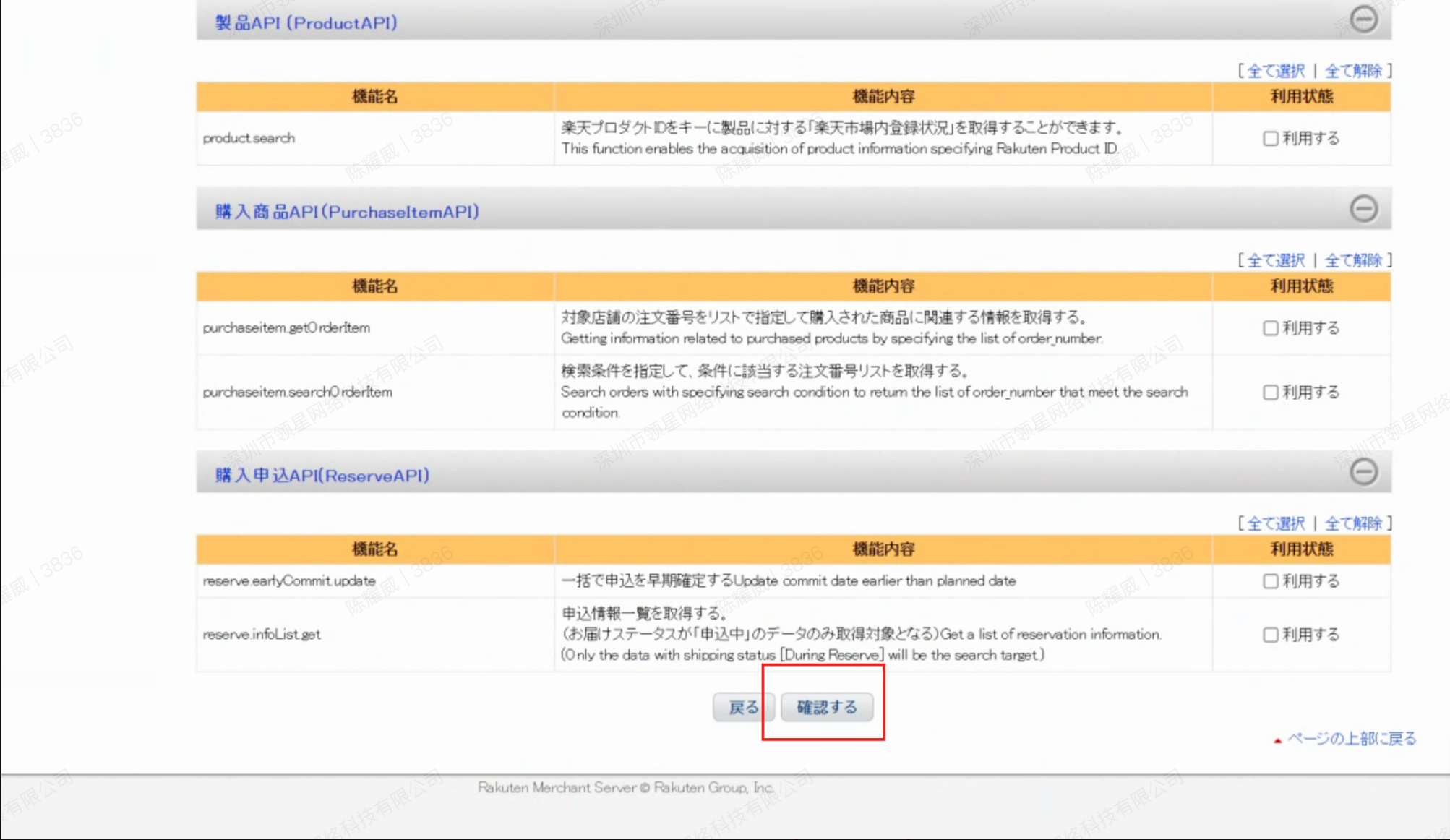Collapse the ProductAPI section minus icon
This screenshot has width=1450, height=840.
click(x=1363, y=19)
